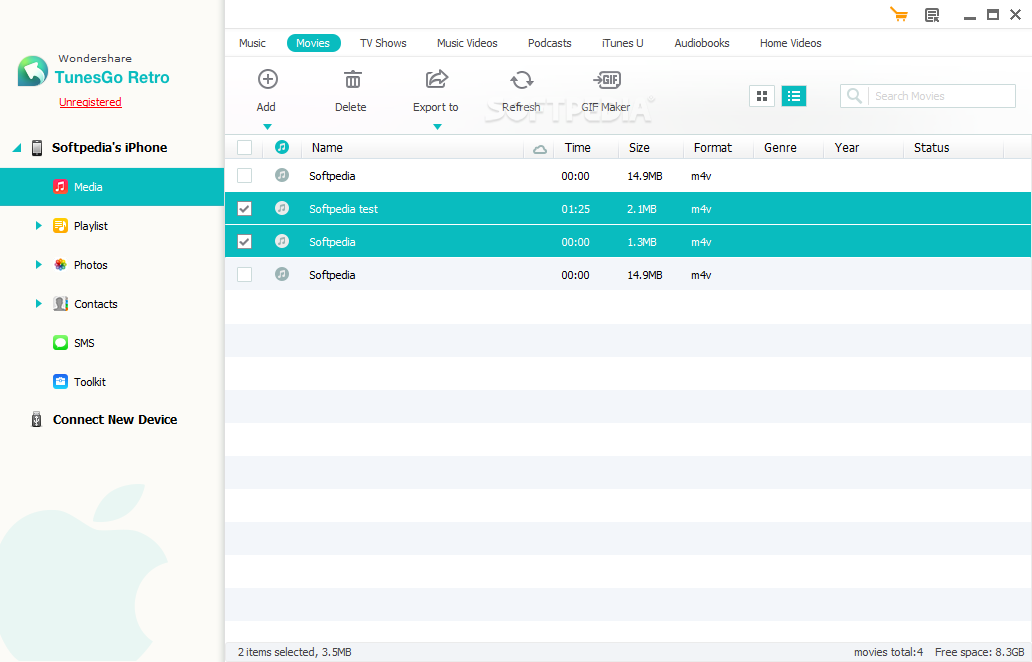Viewport: 1032px width, 662px height.
Task: Sort by the Size column header
Action: tap(639, 147)
